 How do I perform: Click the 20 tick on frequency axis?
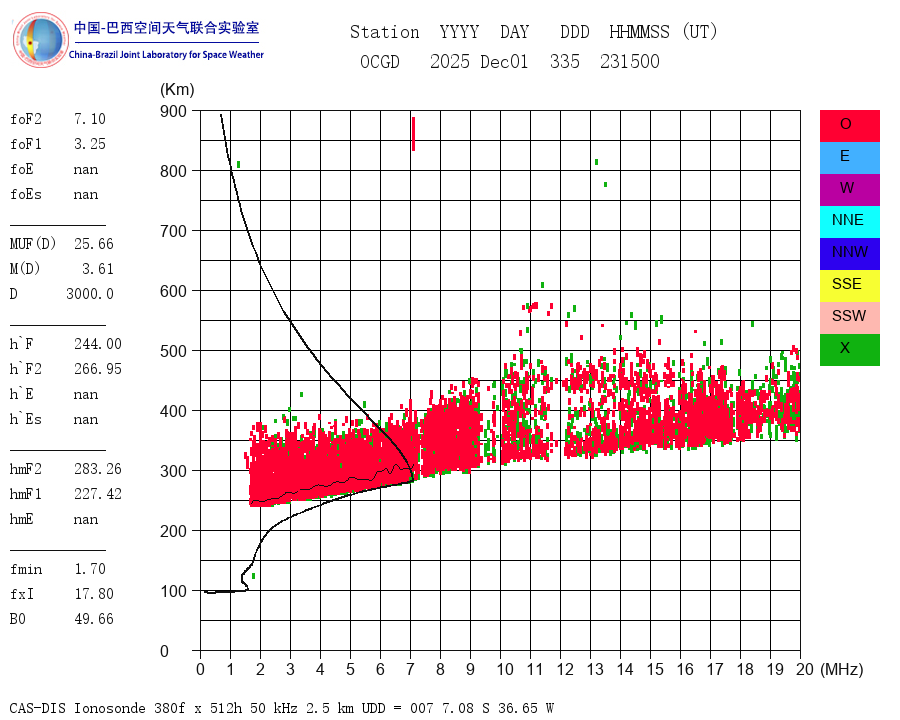pyautogui.click(x=805, y=669)
